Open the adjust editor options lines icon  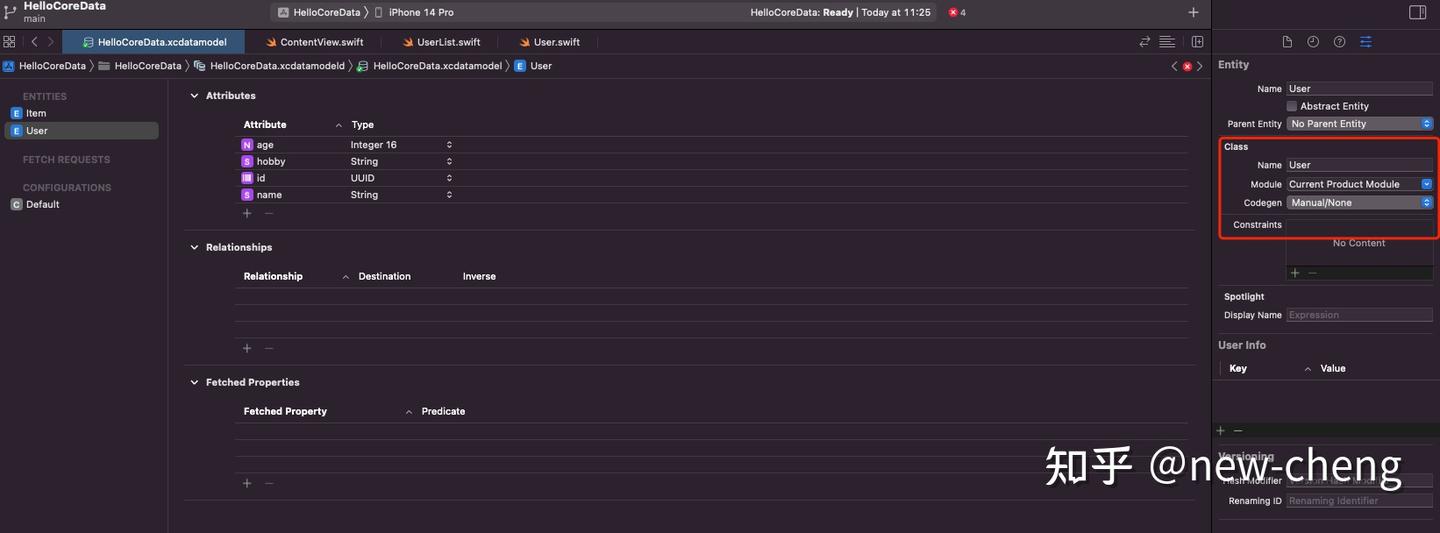pyautogui.click(x=1167, y=42)
